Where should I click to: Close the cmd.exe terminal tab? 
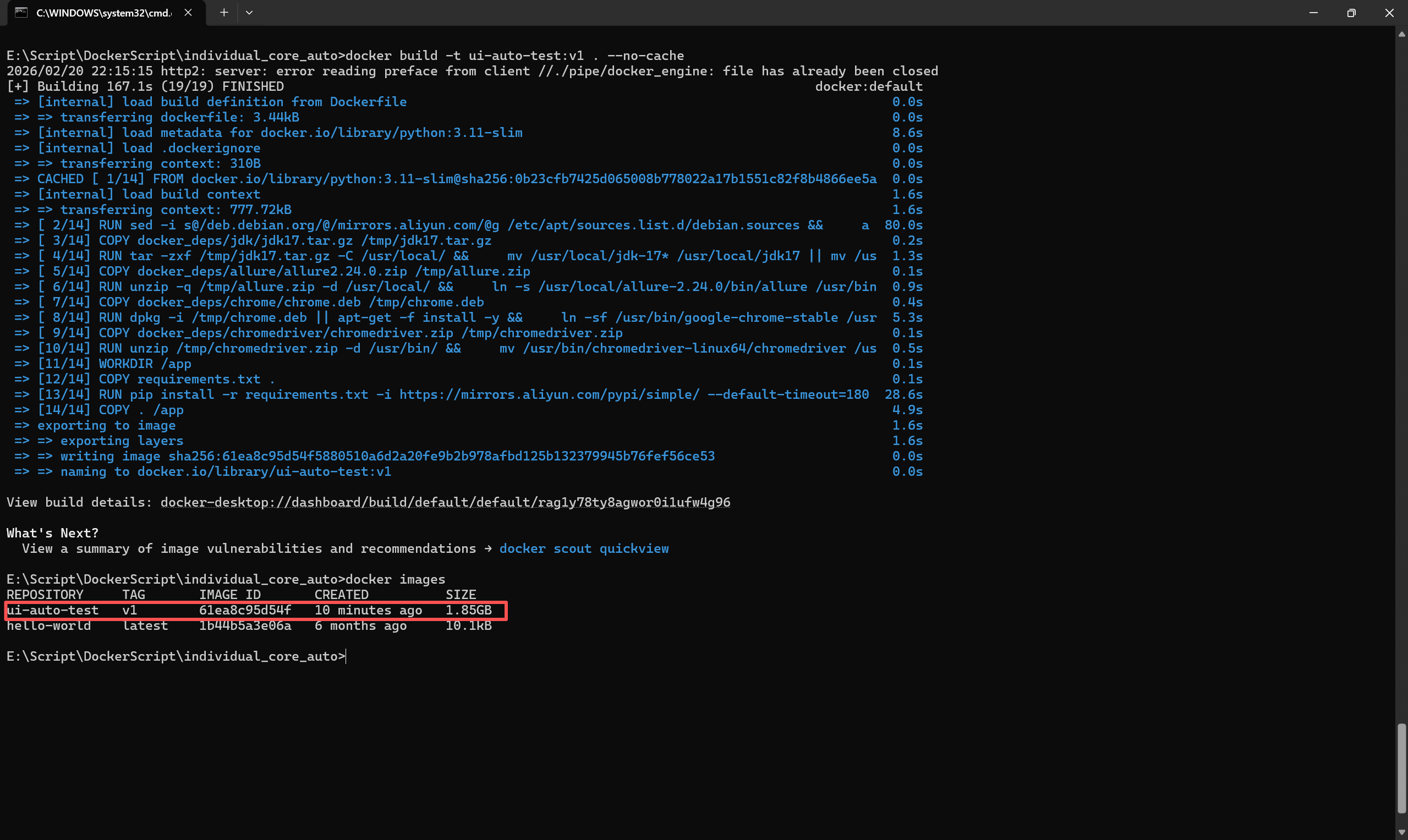188,13
